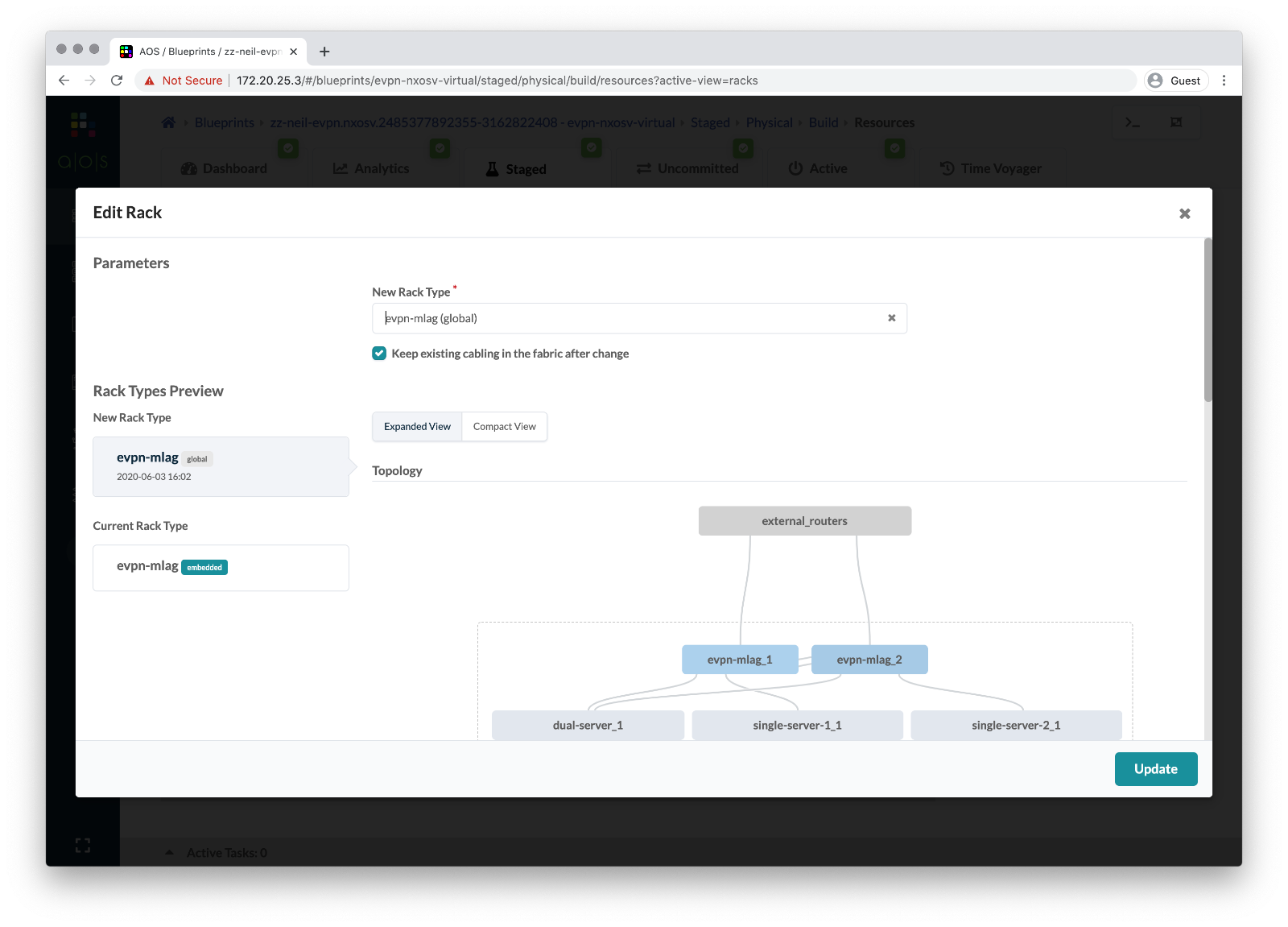The height and width of the screenshot is (927, 1288).
Task: Clear the New Rack Type selection
Action: click(891, 318)
